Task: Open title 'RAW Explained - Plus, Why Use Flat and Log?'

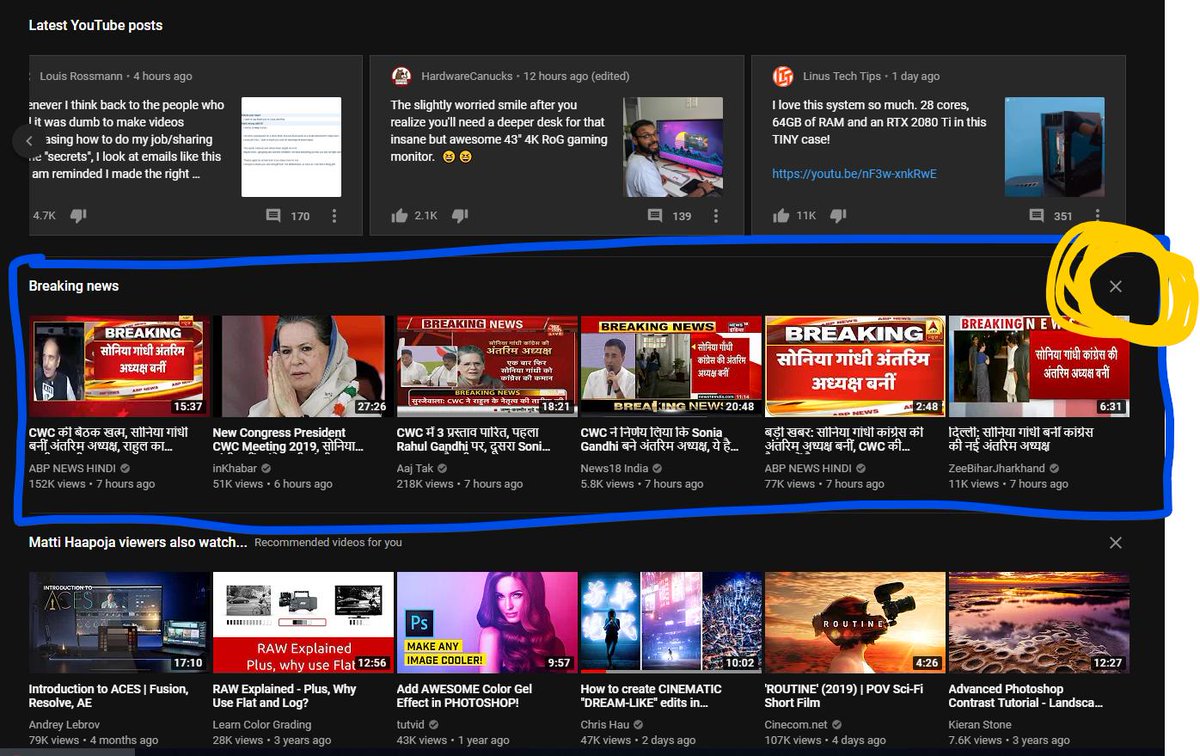Action: pyautogui.click(x=285, y=696)
